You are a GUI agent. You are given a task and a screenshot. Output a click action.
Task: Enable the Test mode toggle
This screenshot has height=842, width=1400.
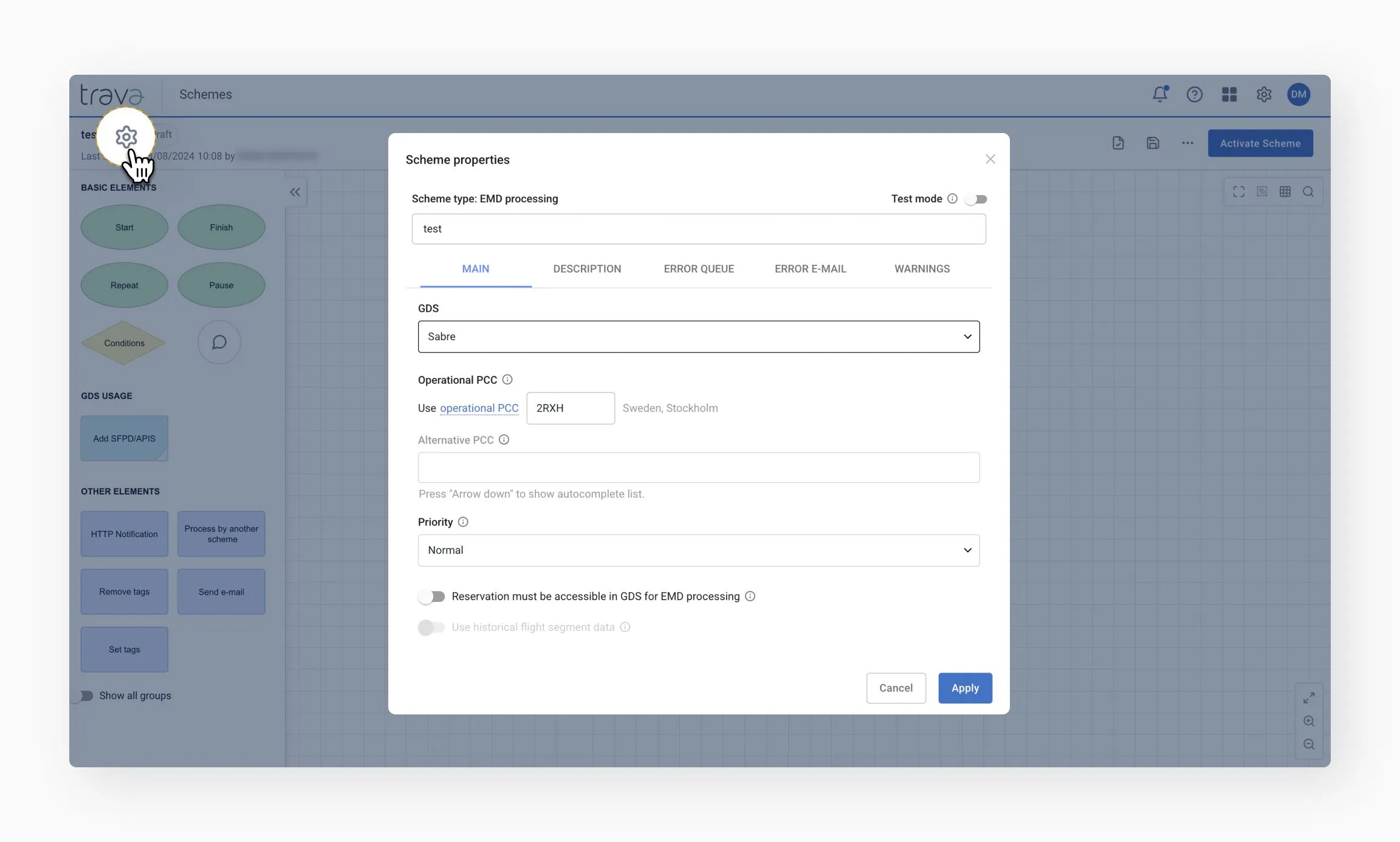976,199
